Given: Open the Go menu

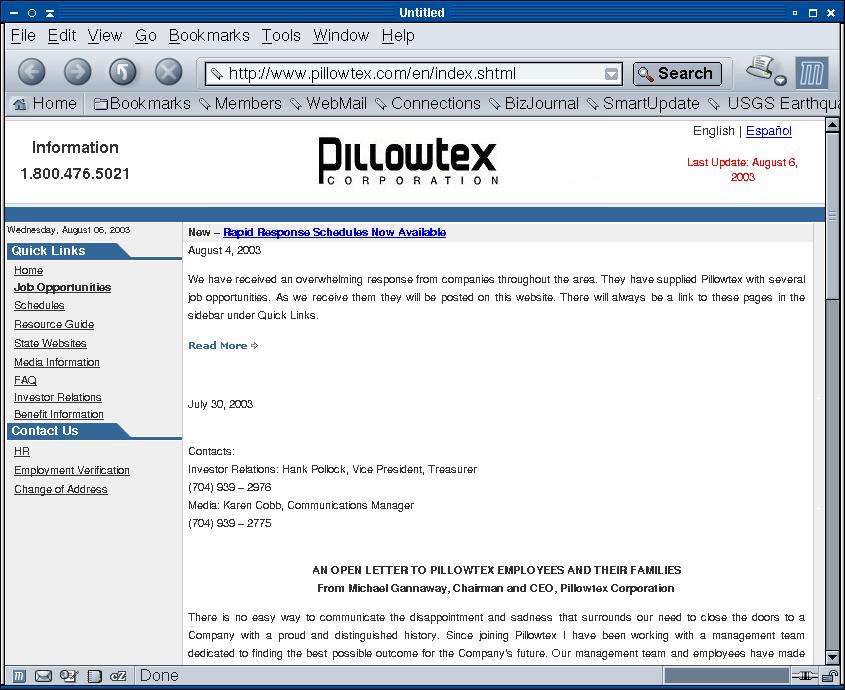Looking at the screenshot, I should point(146,36).
